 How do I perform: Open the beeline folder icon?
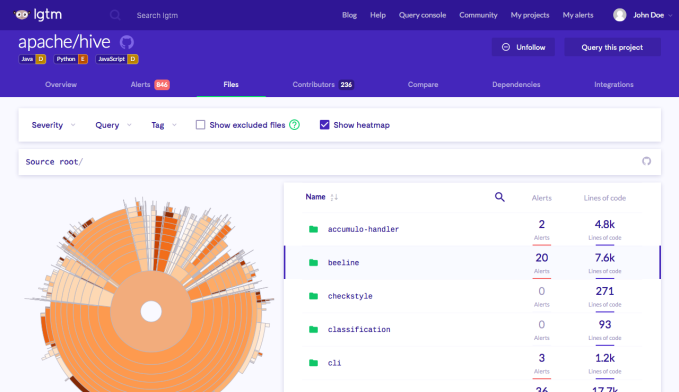pyautogui.click(x=314, y=262)
